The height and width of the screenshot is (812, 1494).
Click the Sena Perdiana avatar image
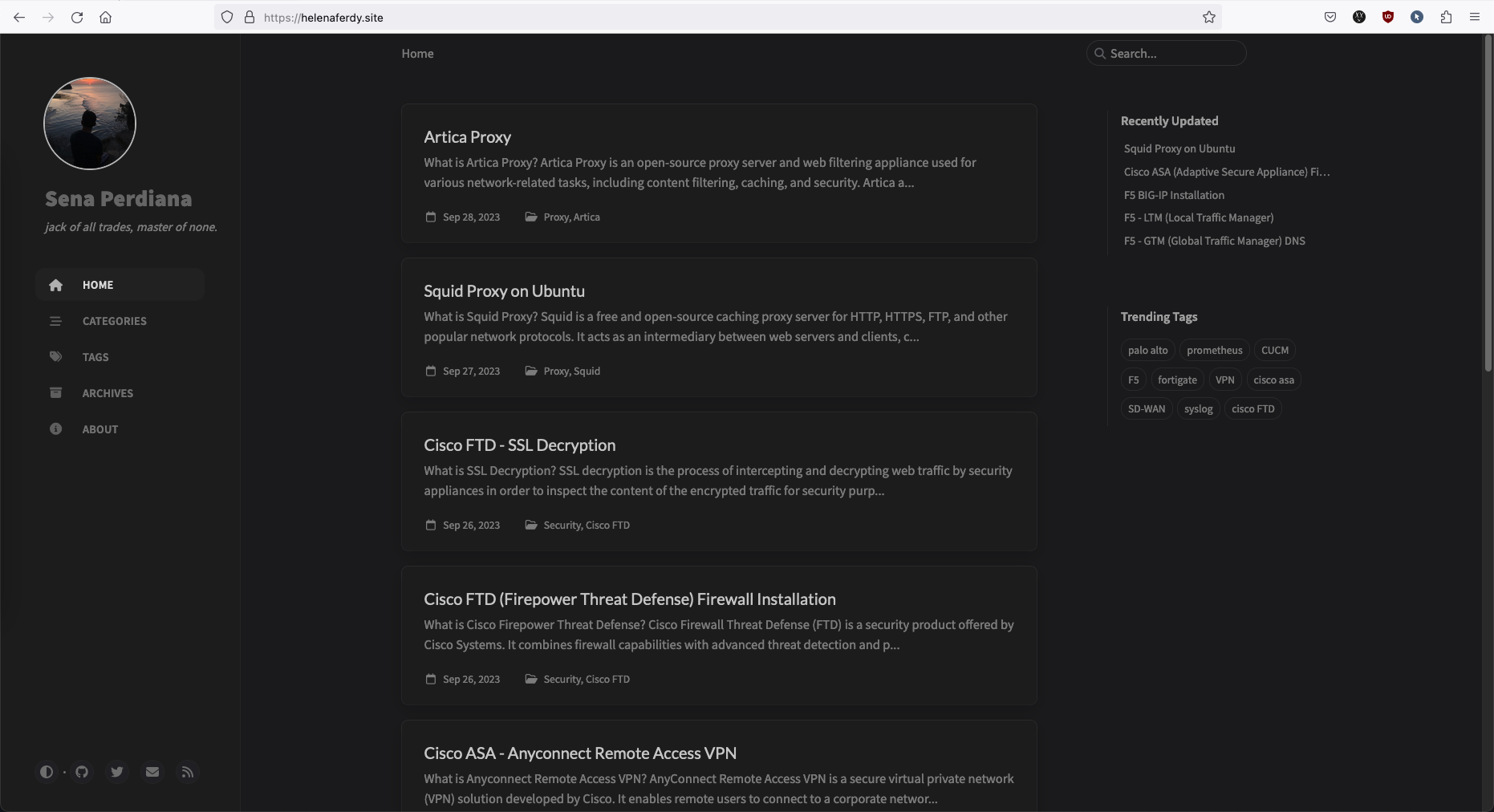pyautogui.click(x=90, y=124)
